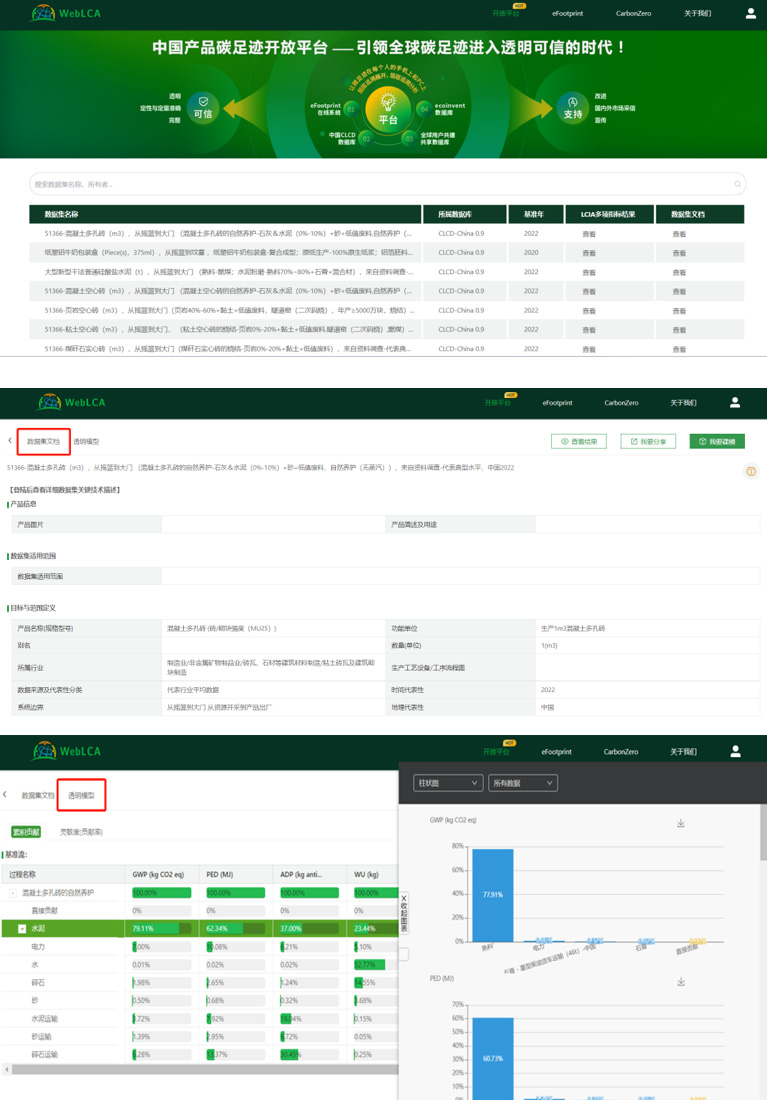Click the search magnifier icon in the dataset search box

(x=737, y=184)
